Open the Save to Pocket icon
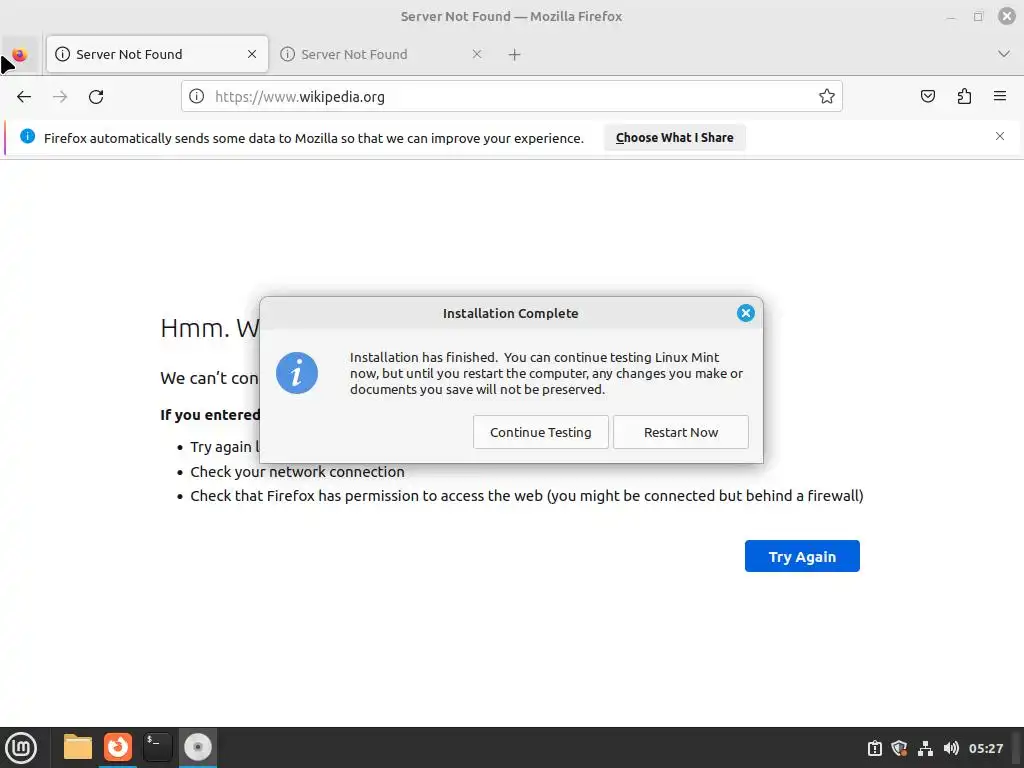 927,97
